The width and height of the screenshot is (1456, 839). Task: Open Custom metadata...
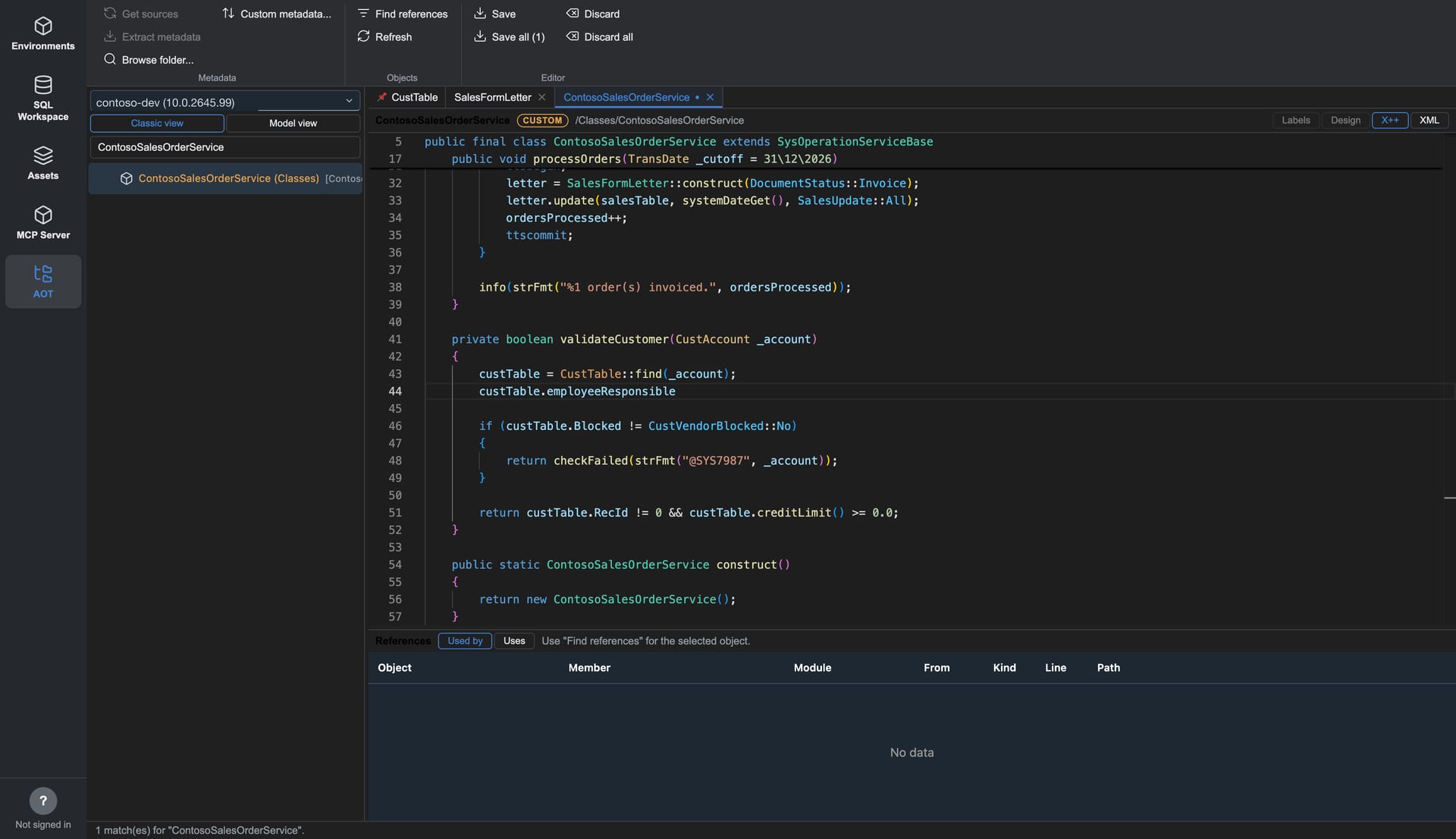(x=277, y=14)
